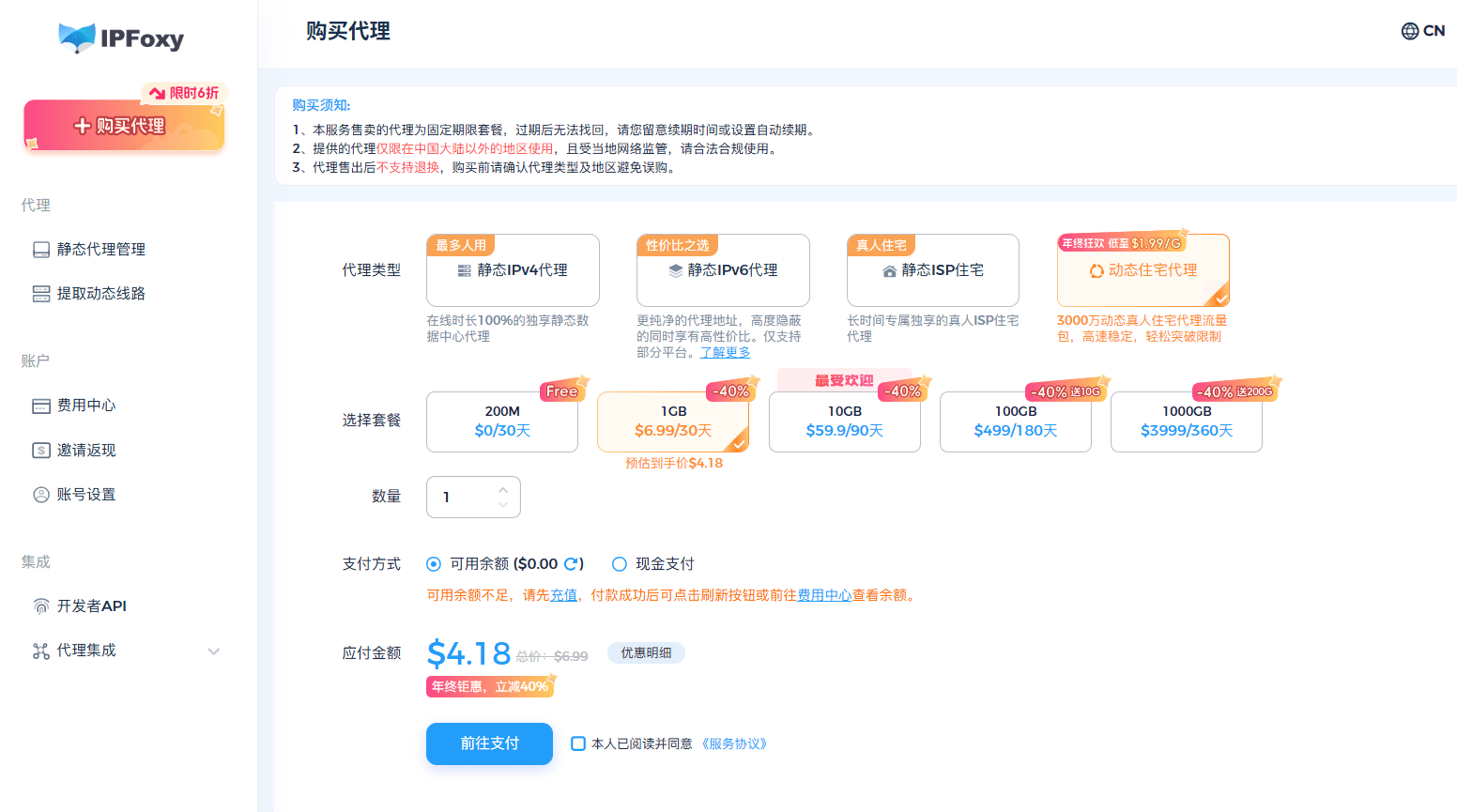Click the IPFoxy logo

click(x=121, y=38)
